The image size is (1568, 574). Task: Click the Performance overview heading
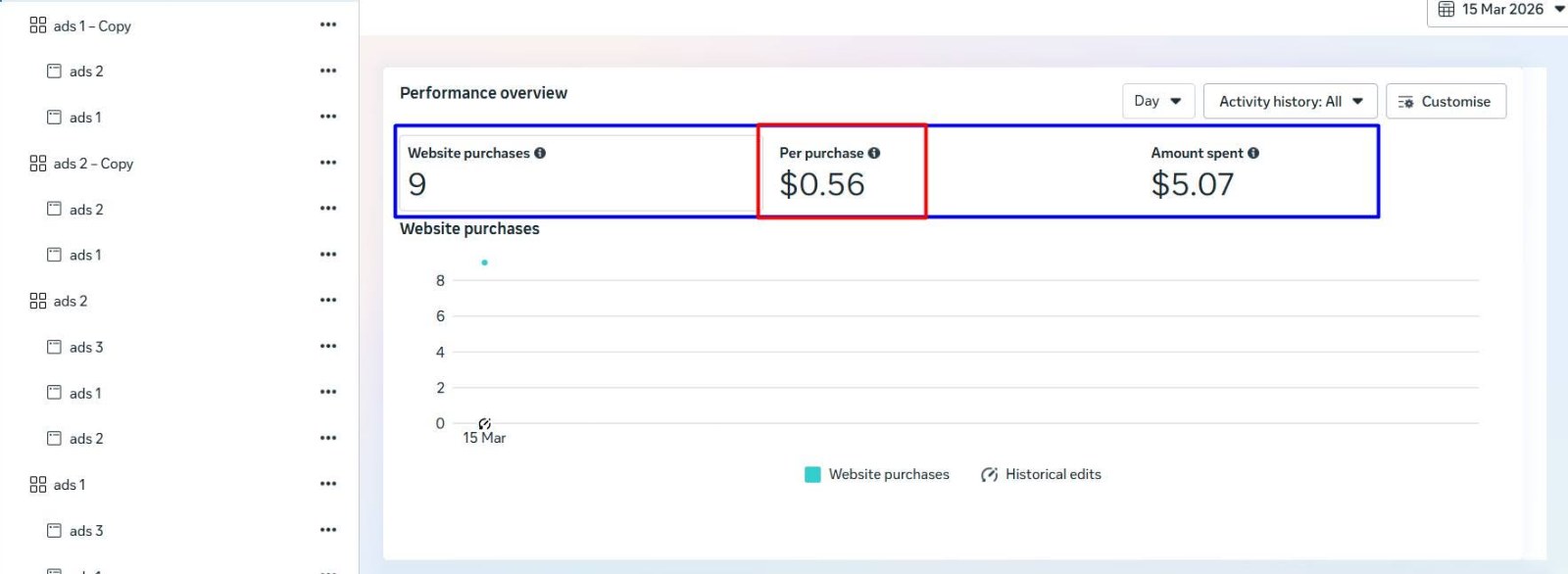coord(483,93)
